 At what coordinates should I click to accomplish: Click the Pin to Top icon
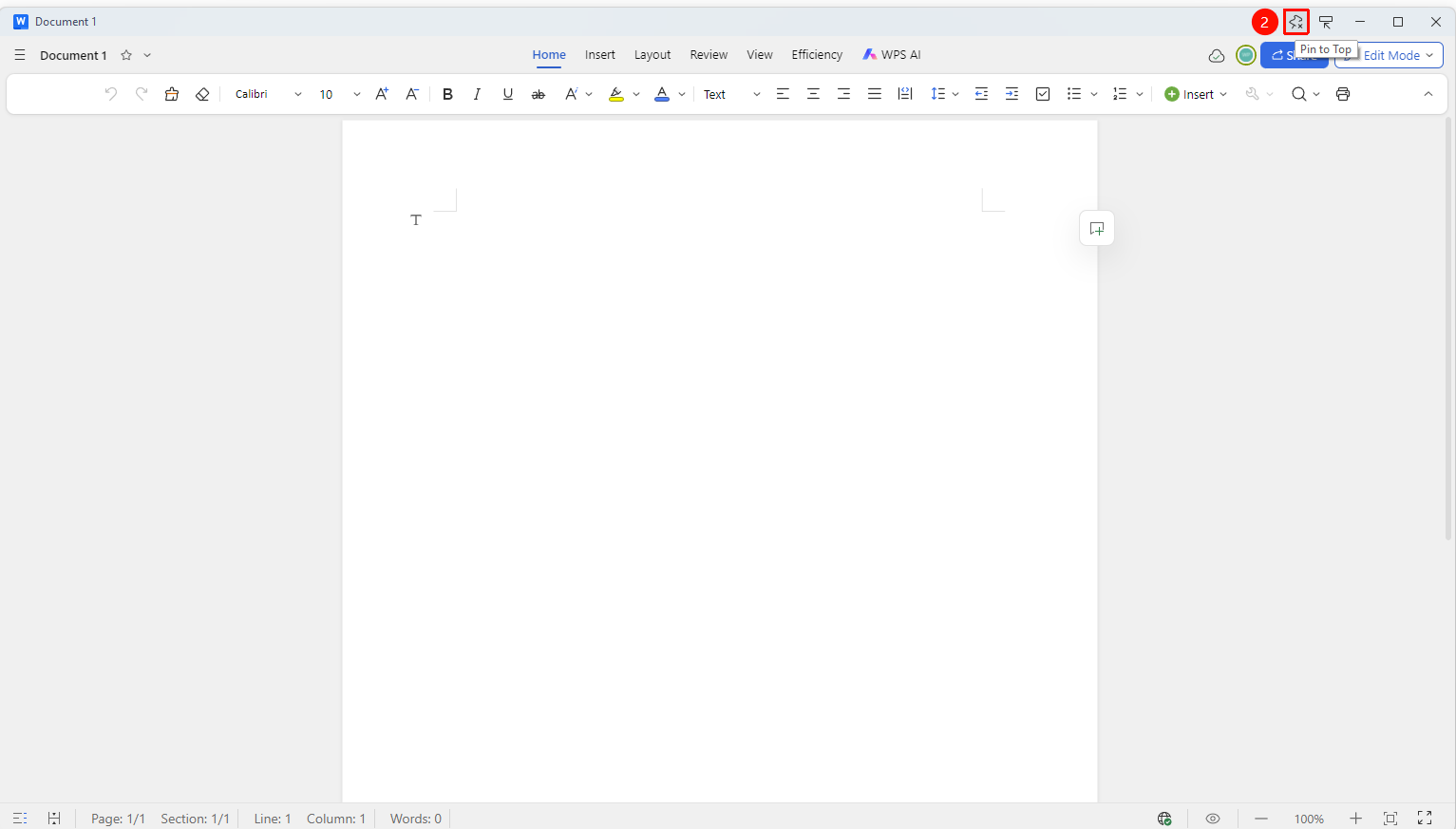[1296, 22]
